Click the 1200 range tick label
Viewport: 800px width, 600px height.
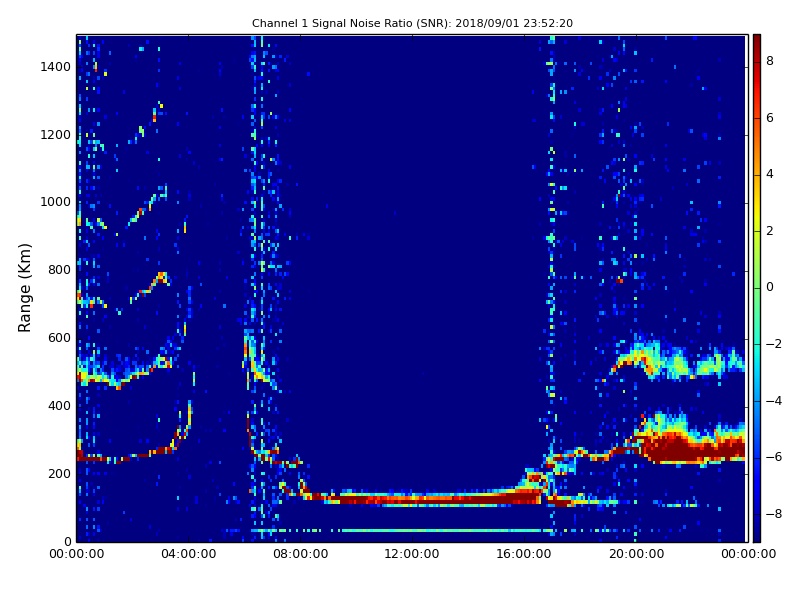tap(55, 135)
